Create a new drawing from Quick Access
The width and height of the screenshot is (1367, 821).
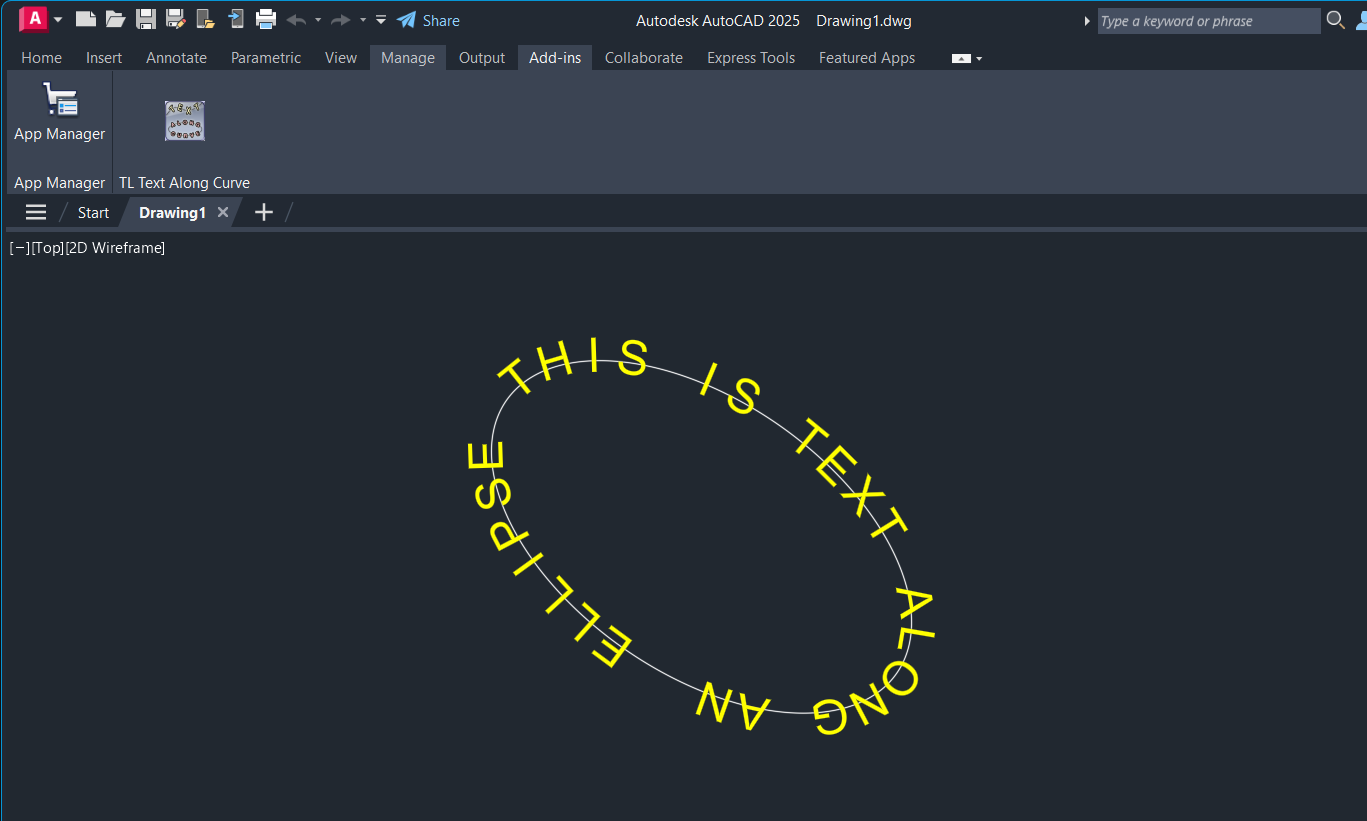[86, 19]
